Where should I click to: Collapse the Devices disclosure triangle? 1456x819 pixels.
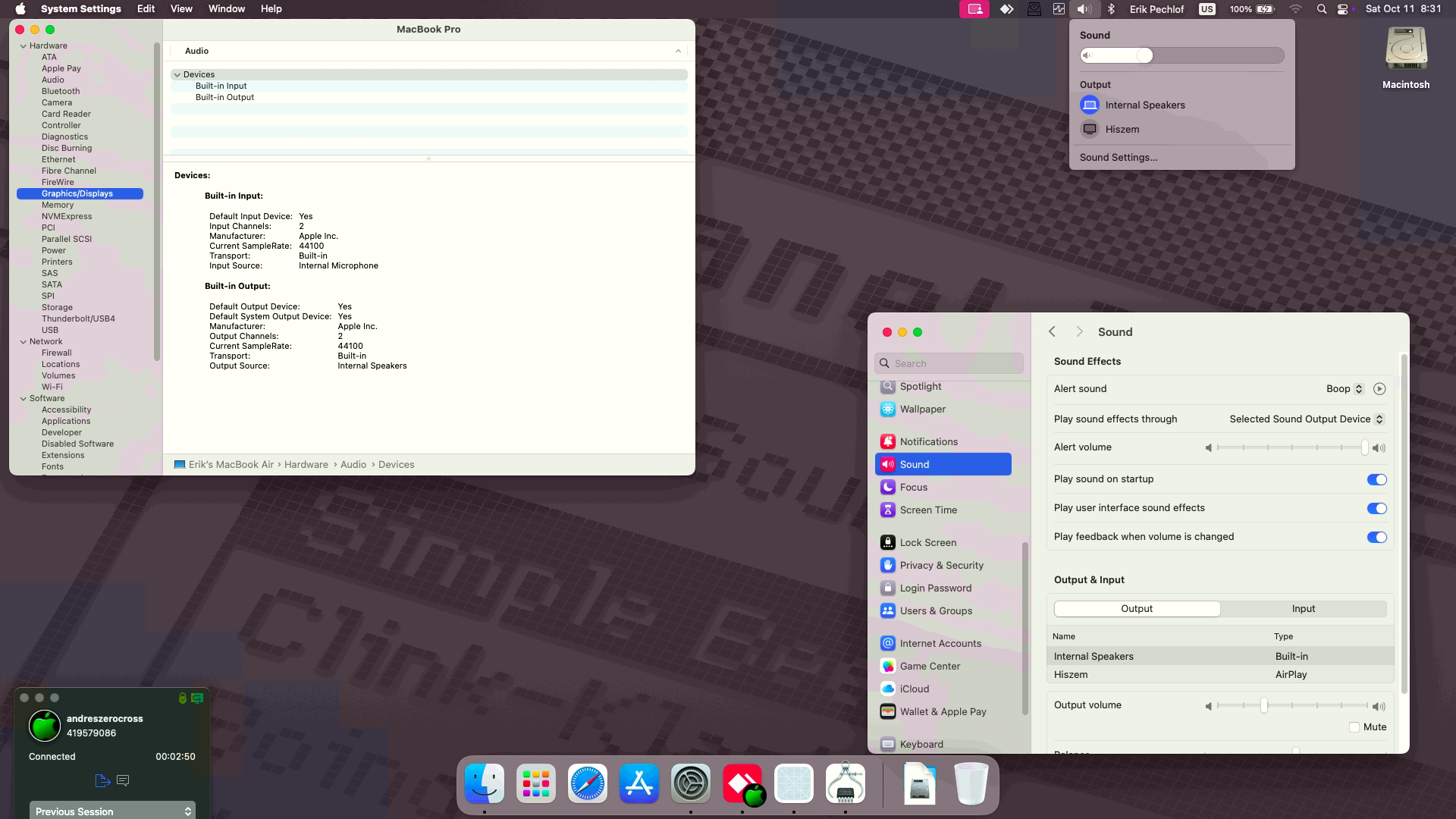point(177,75)
